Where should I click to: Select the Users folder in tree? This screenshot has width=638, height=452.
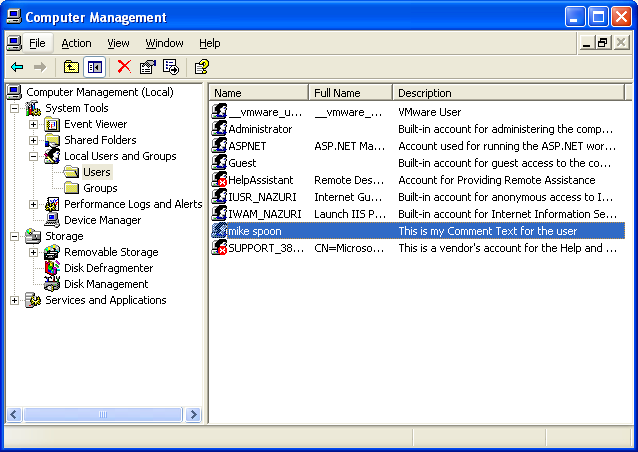pyautogui.click(x=97, y=172)
